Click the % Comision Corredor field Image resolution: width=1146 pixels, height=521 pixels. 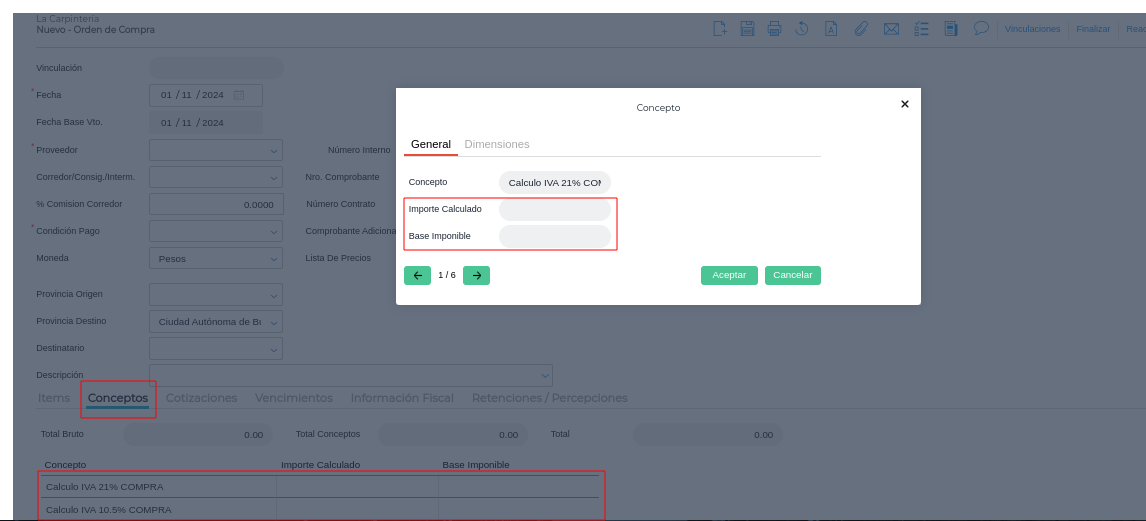click(x=216, y=205)
